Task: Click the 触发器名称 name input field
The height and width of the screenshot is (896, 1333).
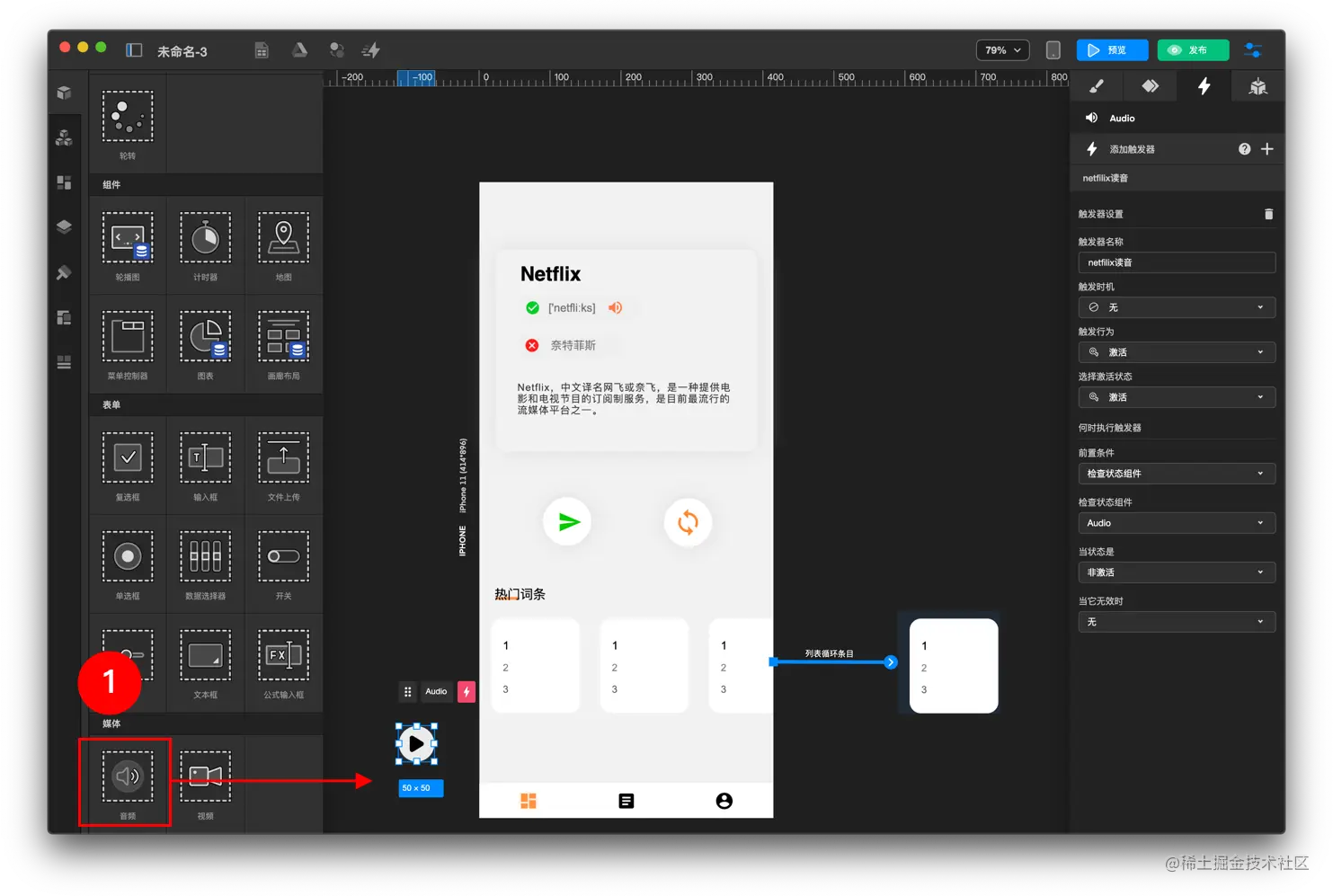Action: click(x=1177, y=262)
